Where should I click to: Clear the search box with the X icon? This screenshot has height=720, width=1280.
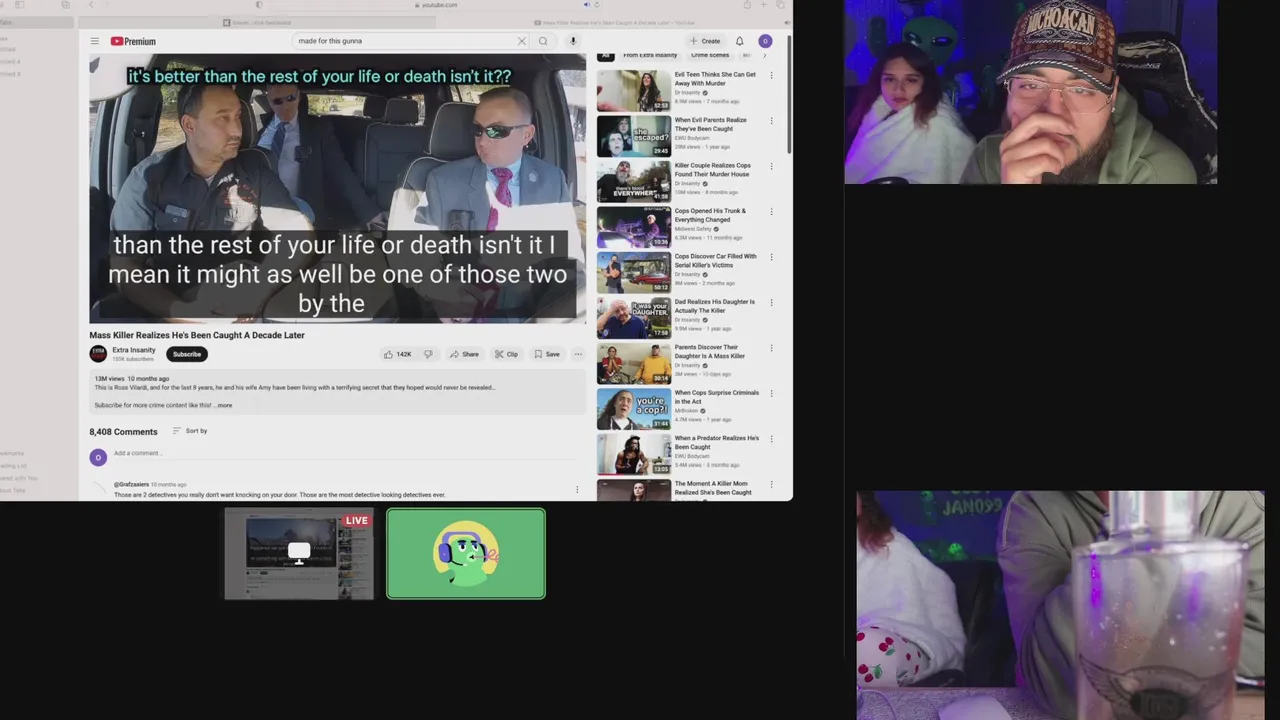(x=521, y=41)
